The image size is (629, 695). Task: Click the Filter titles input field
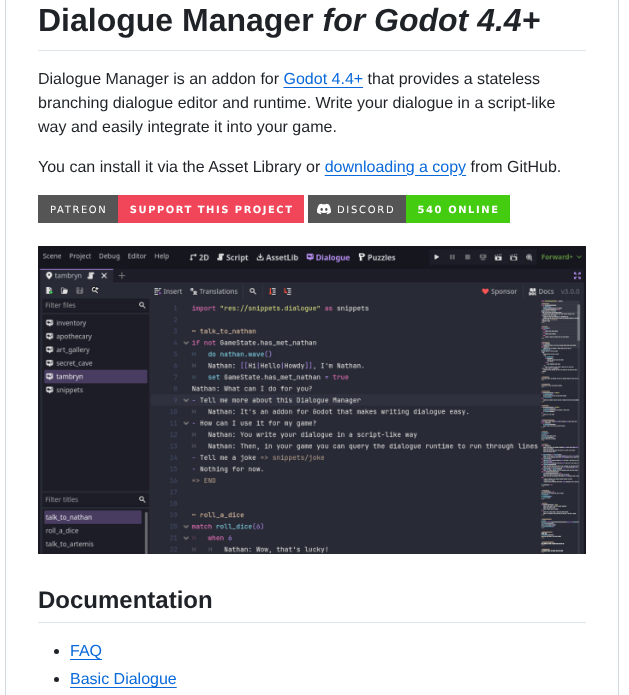point(95,500)
